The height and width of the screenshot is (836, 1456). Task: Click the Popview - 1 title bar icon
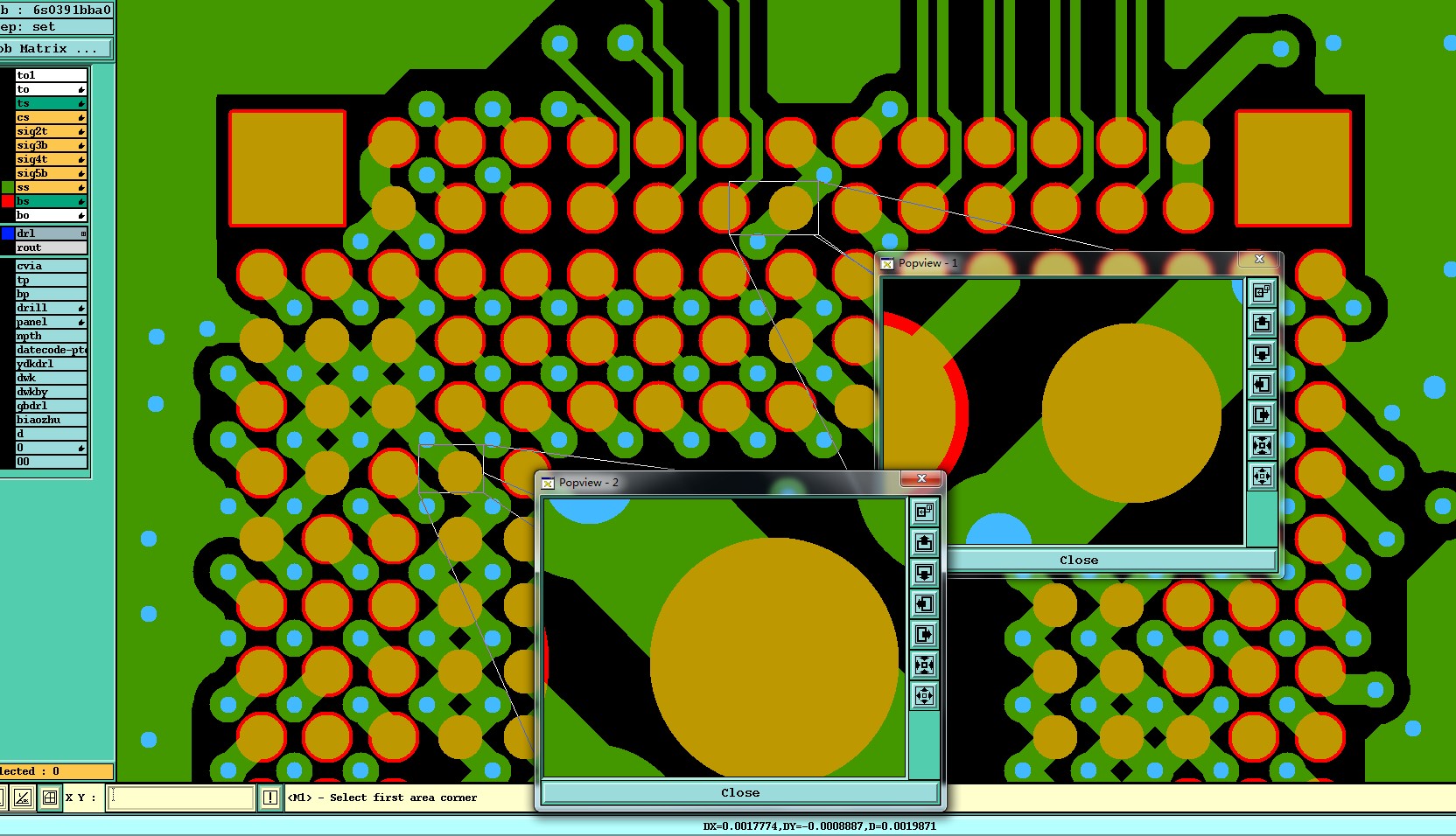point(887,263)
